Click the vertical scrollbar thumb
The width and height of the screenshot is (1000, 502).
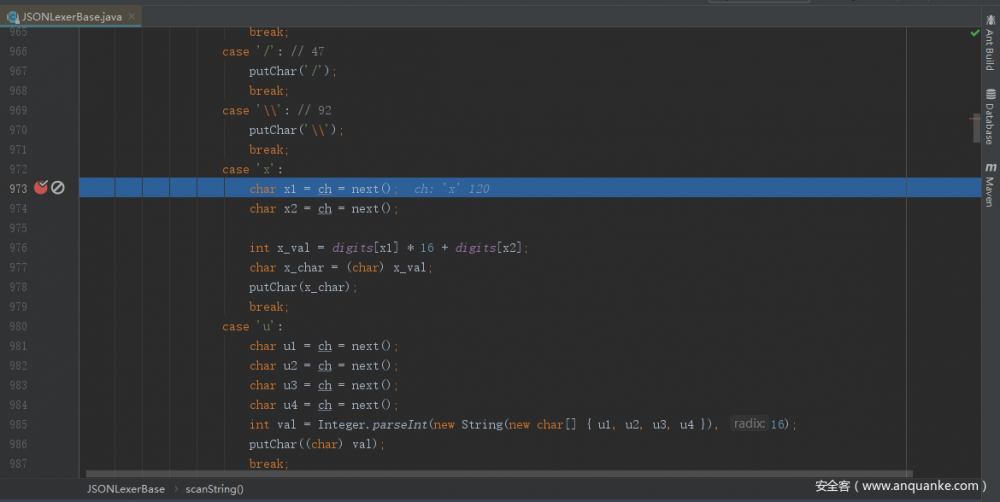[x=976, y=127]
